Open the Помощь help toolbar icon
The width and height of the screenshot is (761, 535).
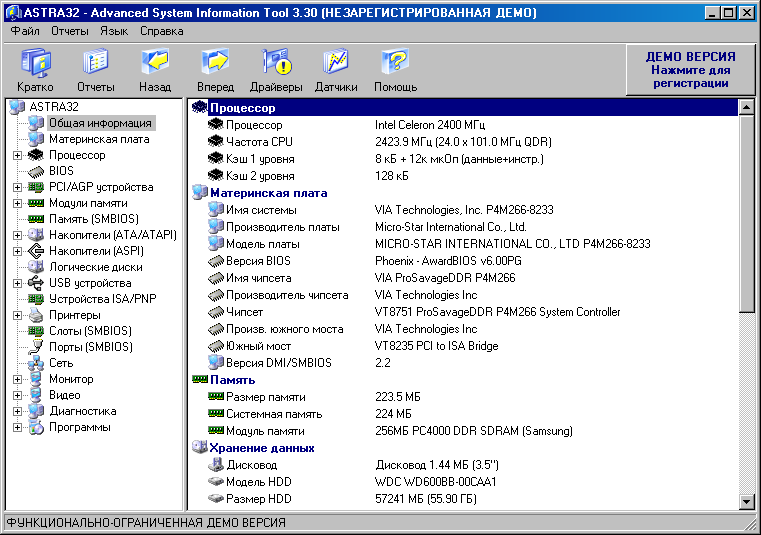click(x=395, y=62)
